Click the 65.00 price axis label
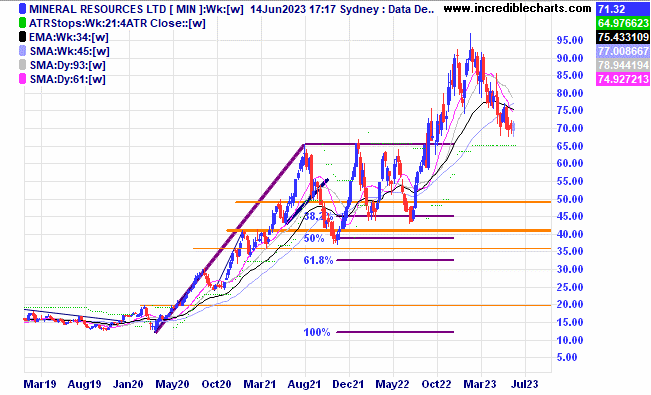651x395 pixels. (570, 146)
